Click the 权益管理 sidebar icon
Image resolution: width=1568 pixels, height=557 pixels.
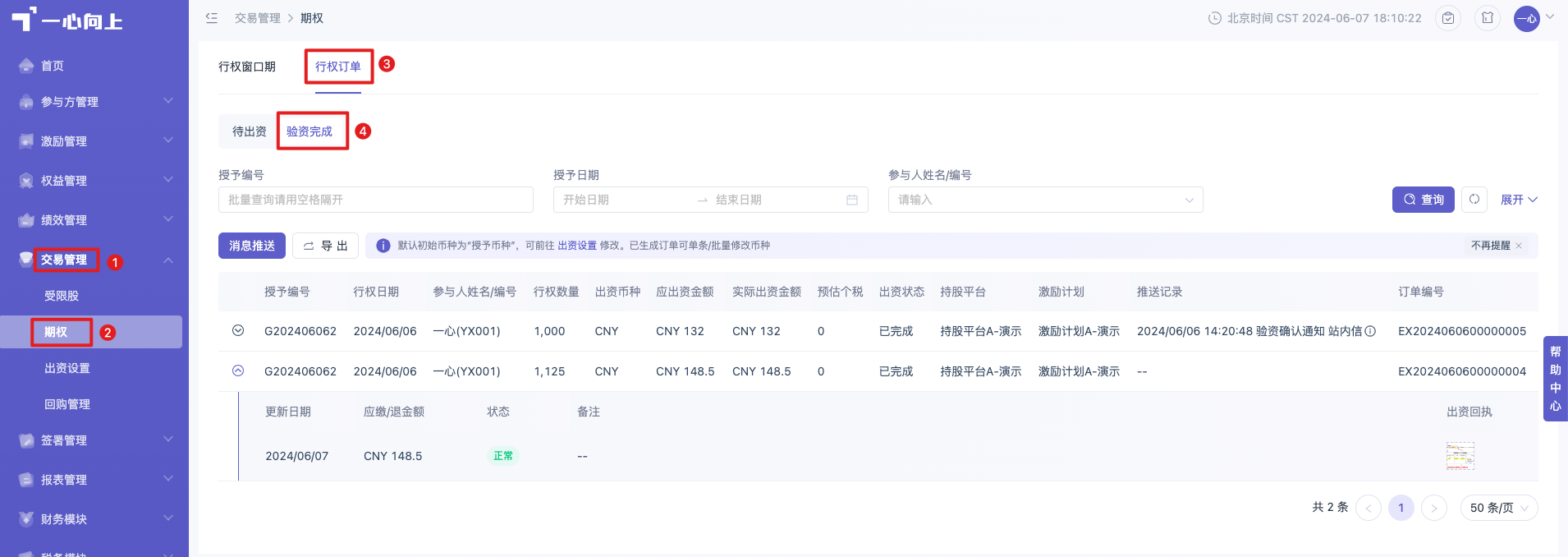[26, 181]
